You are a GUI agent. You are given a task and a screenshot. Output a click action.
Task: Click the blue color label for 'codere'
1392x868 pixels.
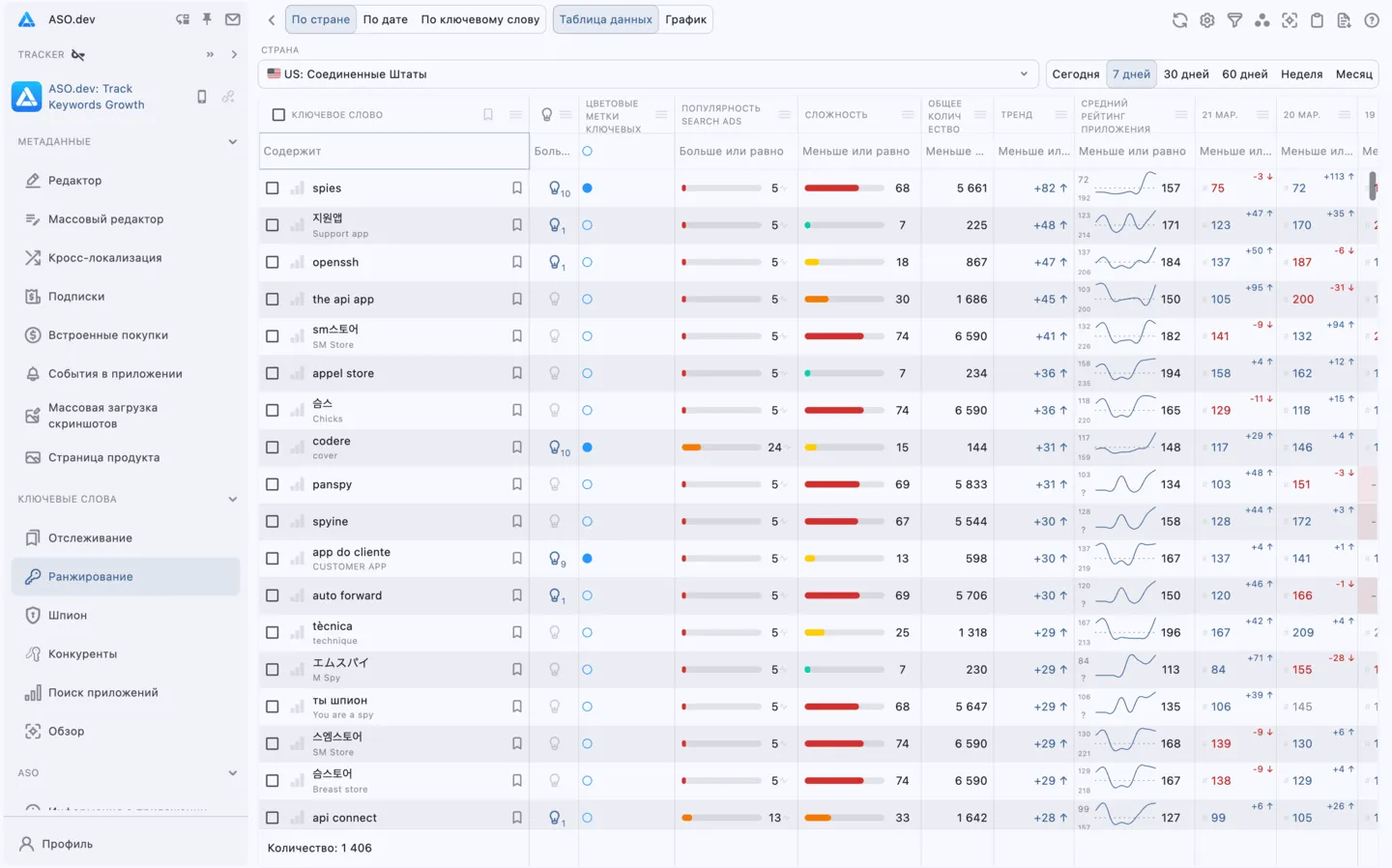587,448
